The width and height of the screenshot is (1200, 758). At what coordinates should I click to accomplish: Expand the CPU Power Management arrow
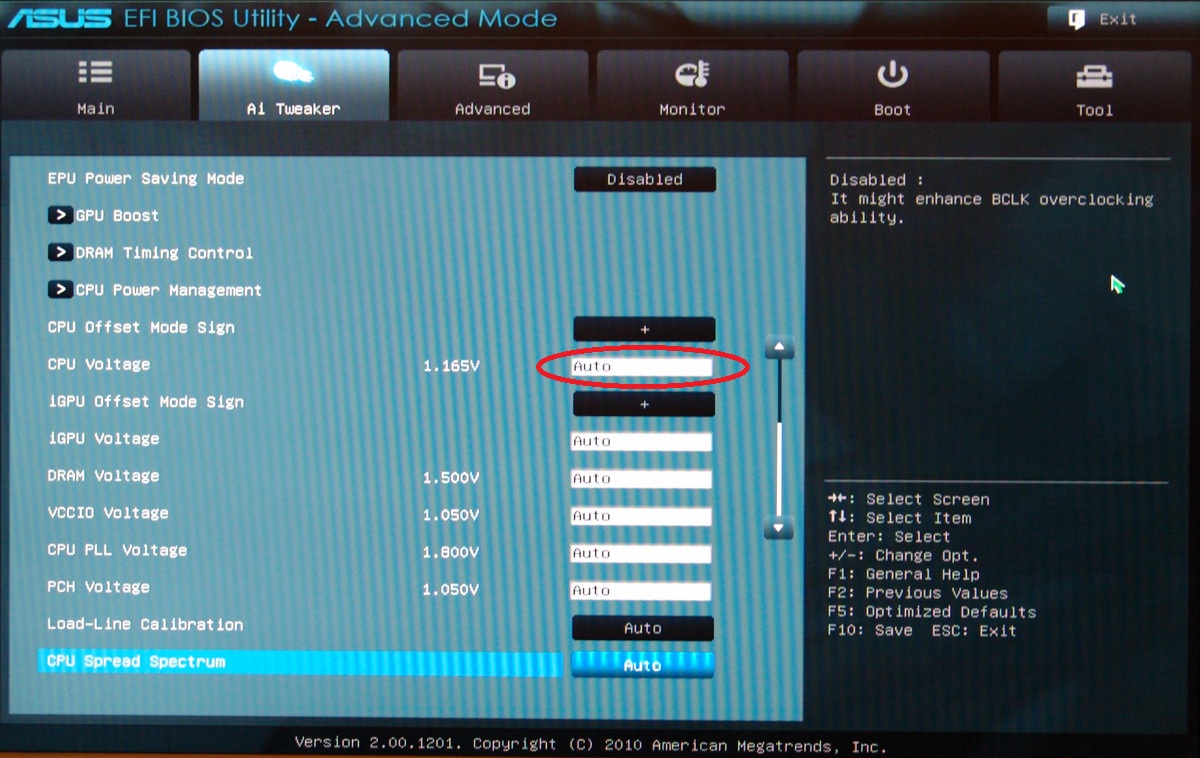coord(60,290)
